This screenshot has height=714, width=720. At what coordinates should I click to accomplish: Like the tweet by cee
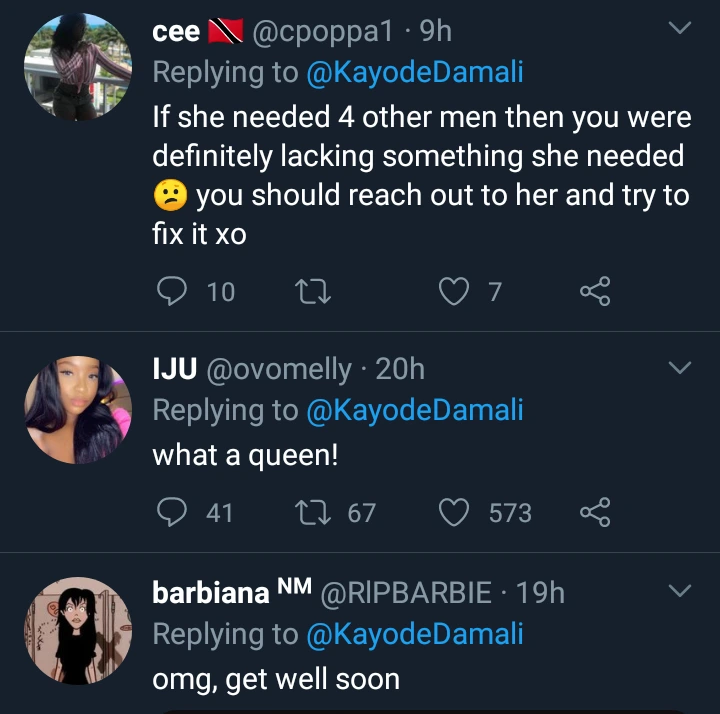point(455,291)
